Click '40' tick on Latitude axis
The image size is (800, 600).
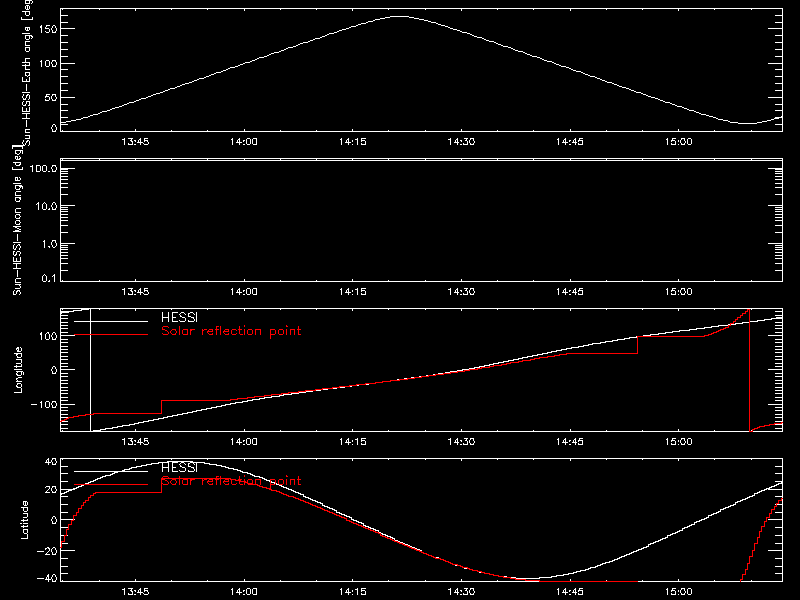[51, 462]
